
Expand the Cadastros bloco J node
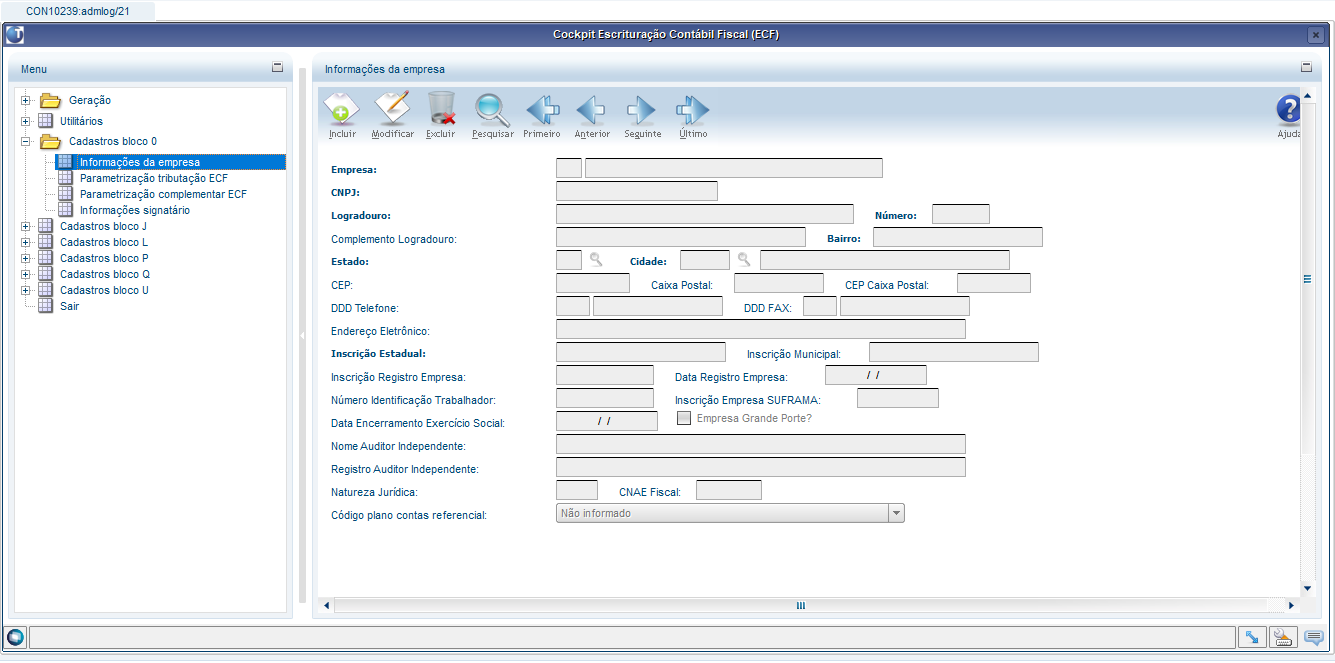pyautogui.click(x=26, y=226)
